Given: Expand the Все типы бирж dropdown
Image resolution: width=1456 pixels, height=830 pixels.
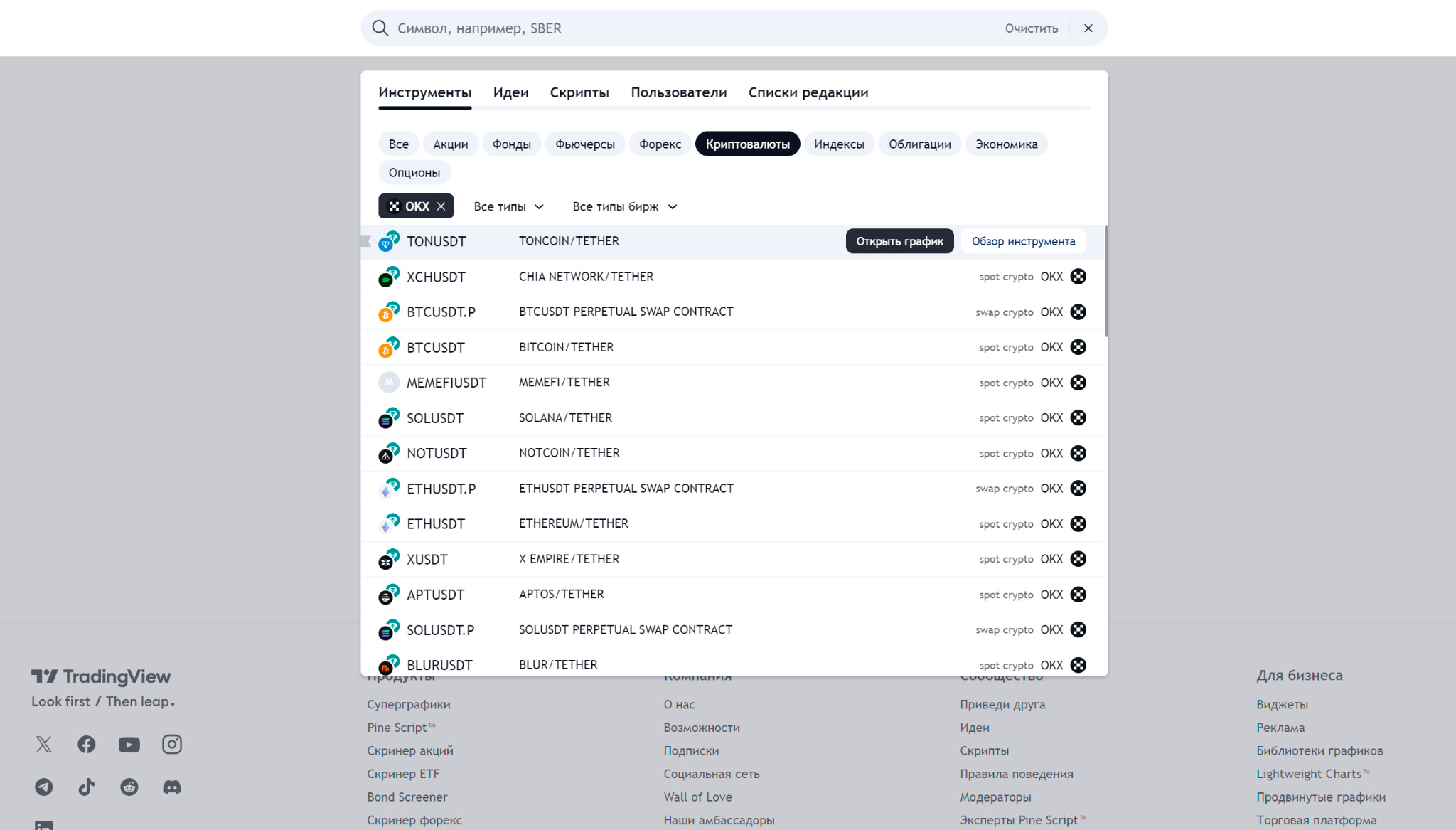Looking at the screenshot, I should [625, 207].
